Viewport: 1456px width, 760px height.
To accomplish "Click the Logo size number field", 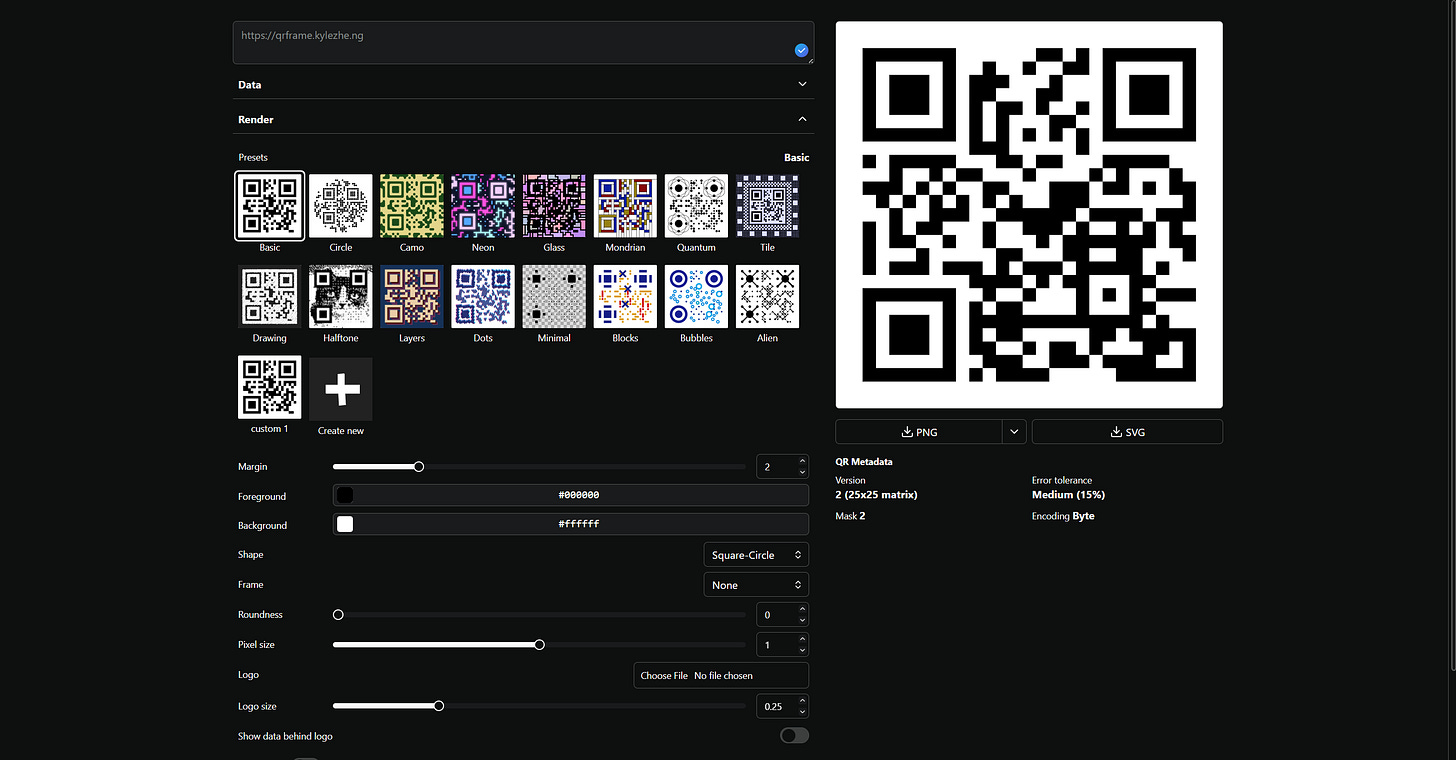I will (x=782, y=706).
